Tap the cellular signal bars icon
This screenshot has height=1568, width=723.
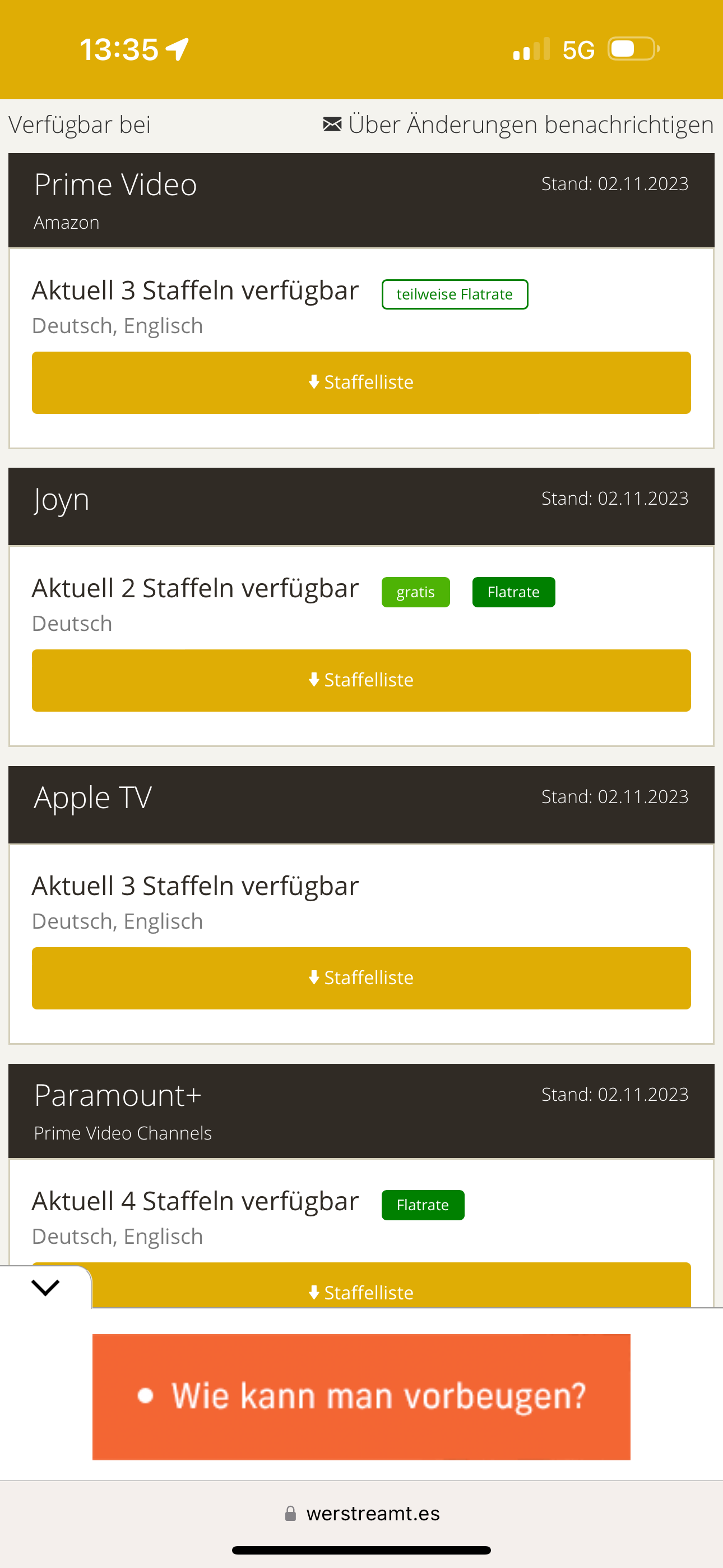531,49
